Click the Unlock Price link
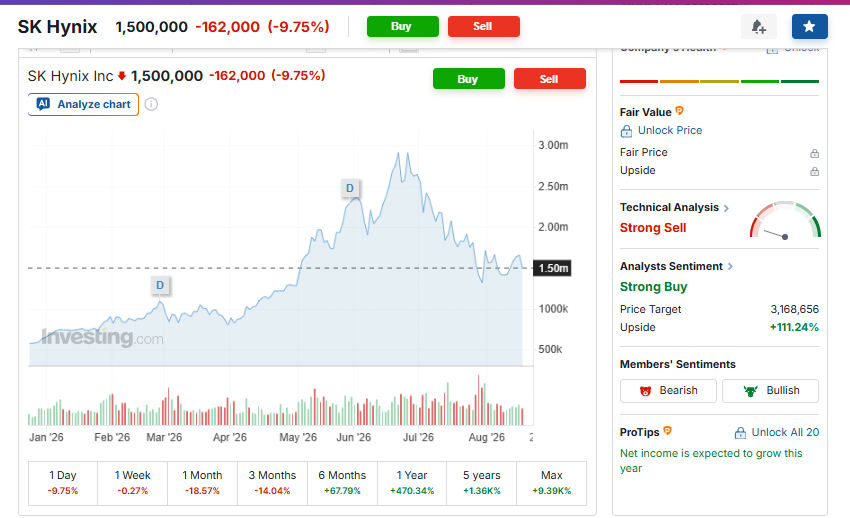Image resolution: width=850 pixels, height=518 pixels. [x=669, y=130]
